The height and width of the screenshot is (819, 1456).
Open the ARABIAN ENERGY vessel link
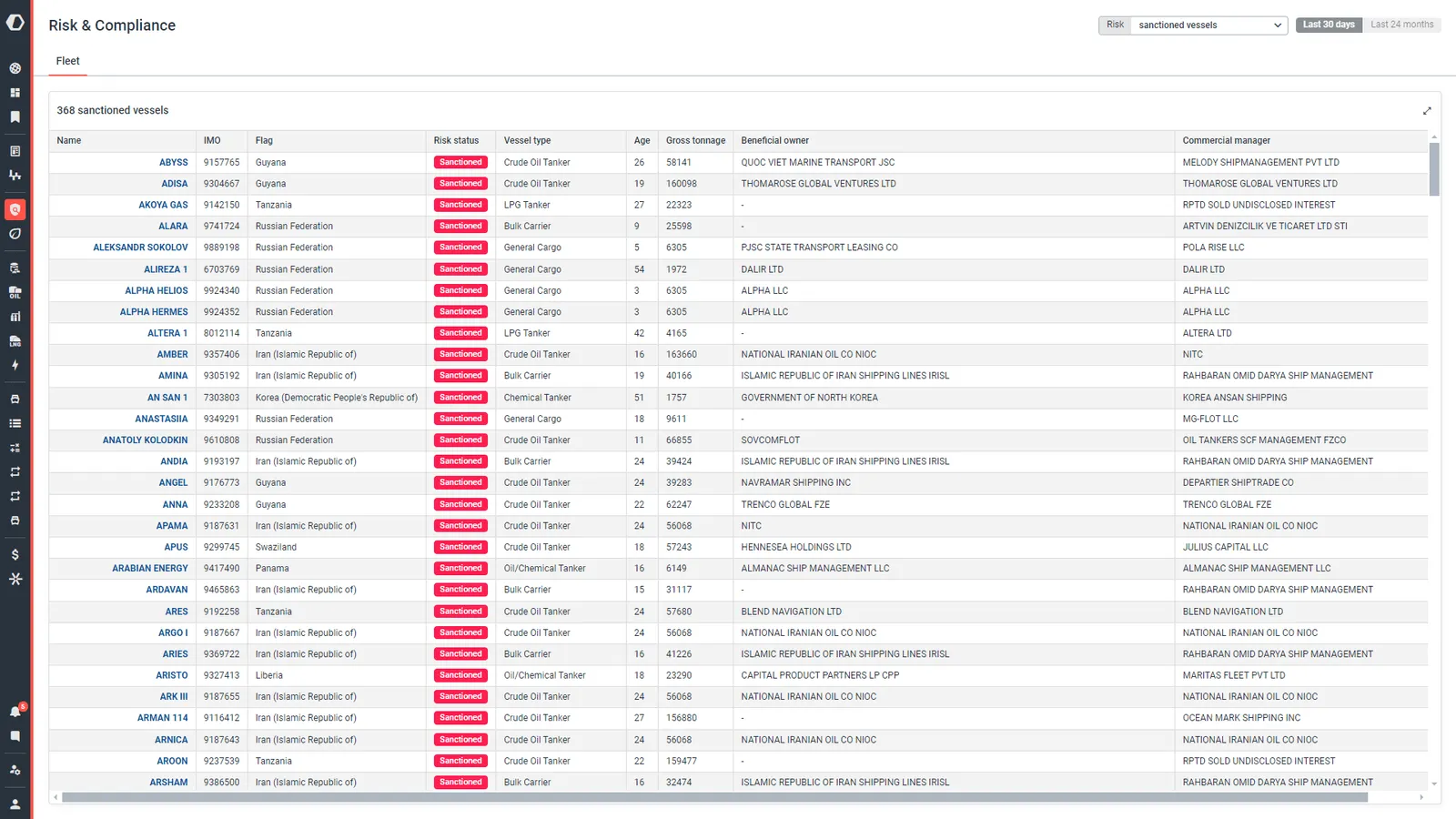150,569
